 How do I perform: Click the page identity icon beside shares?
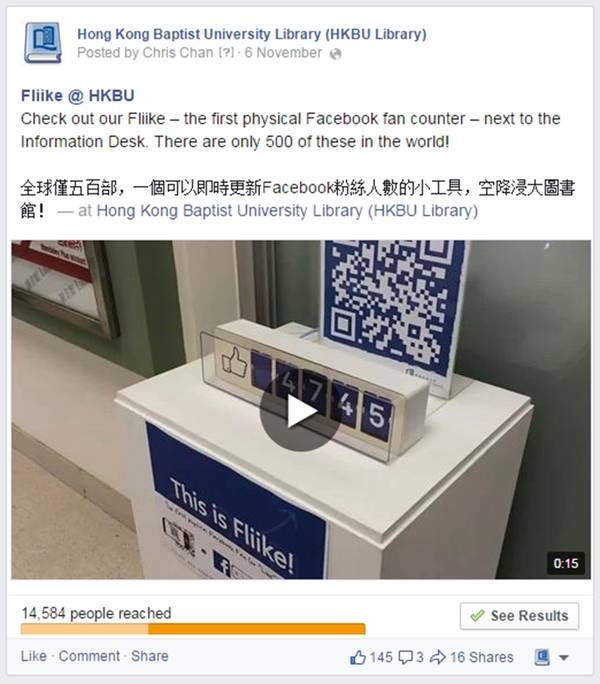(542, 657)
